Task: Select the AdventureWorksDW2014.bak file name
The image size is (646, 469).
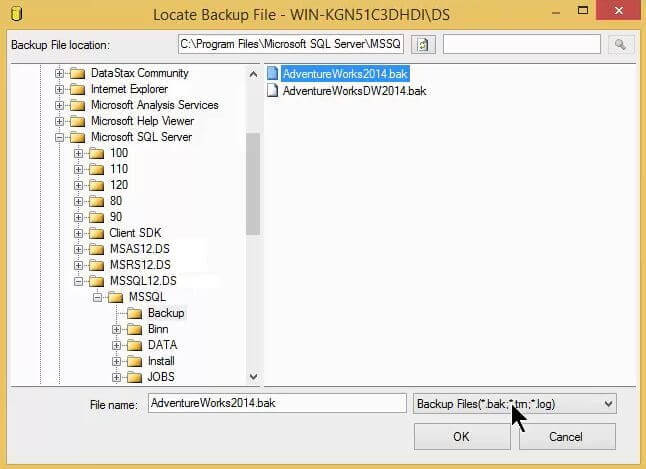Action: 354,91
